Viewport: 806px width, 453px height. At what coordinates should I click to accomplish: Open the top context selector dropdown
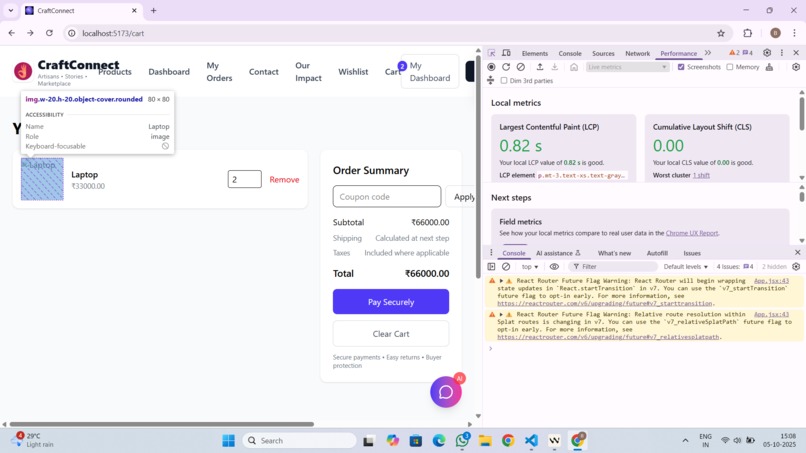pos(529,266)
